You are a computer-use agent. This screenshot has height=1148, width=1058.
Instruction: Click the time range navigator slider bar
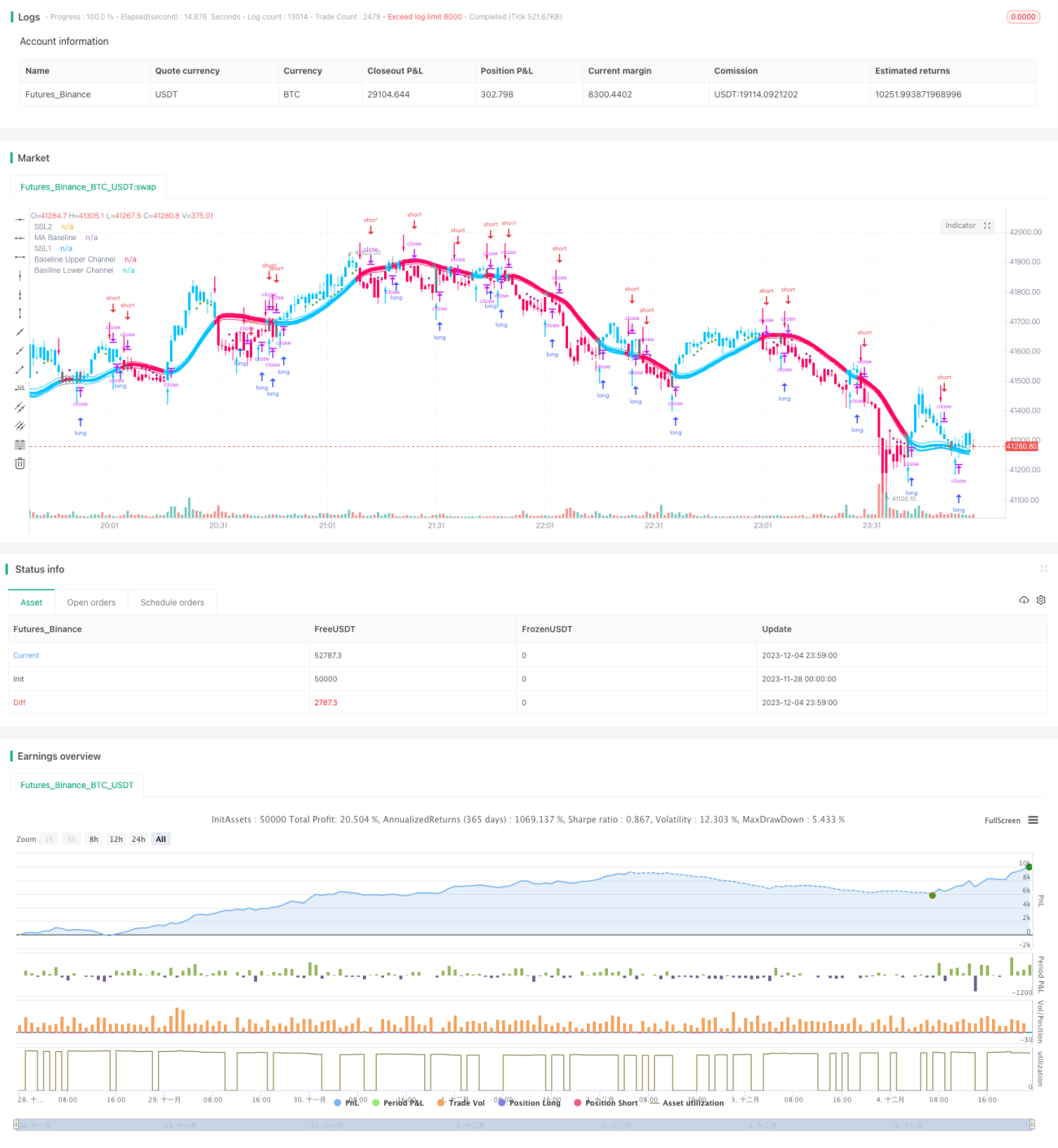pyautogui.click(x=524, y=1124)
